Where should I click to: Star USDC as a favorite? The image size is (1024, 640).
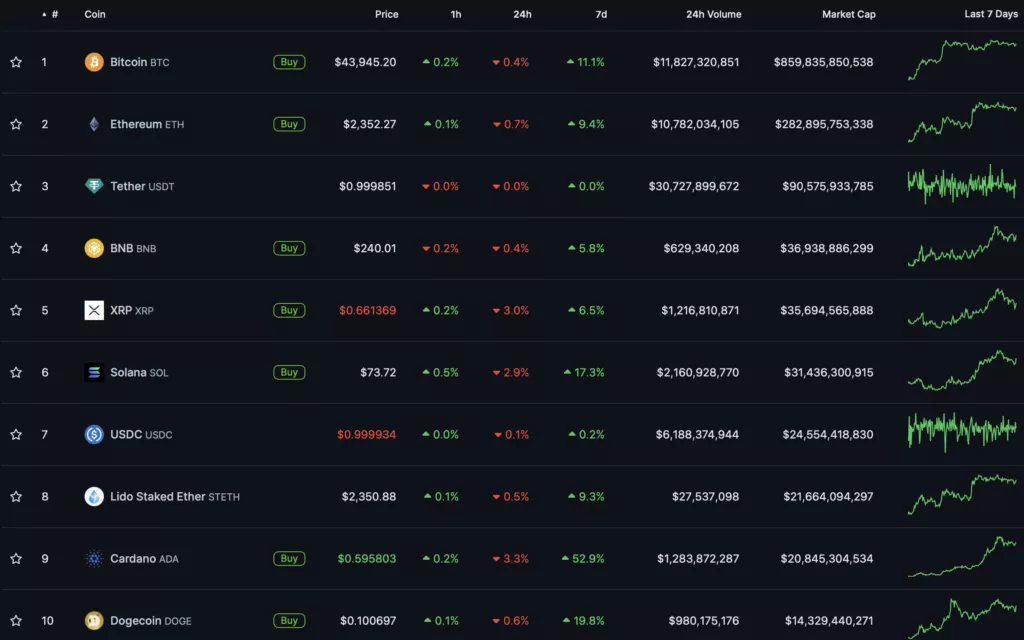pos(16,434)
